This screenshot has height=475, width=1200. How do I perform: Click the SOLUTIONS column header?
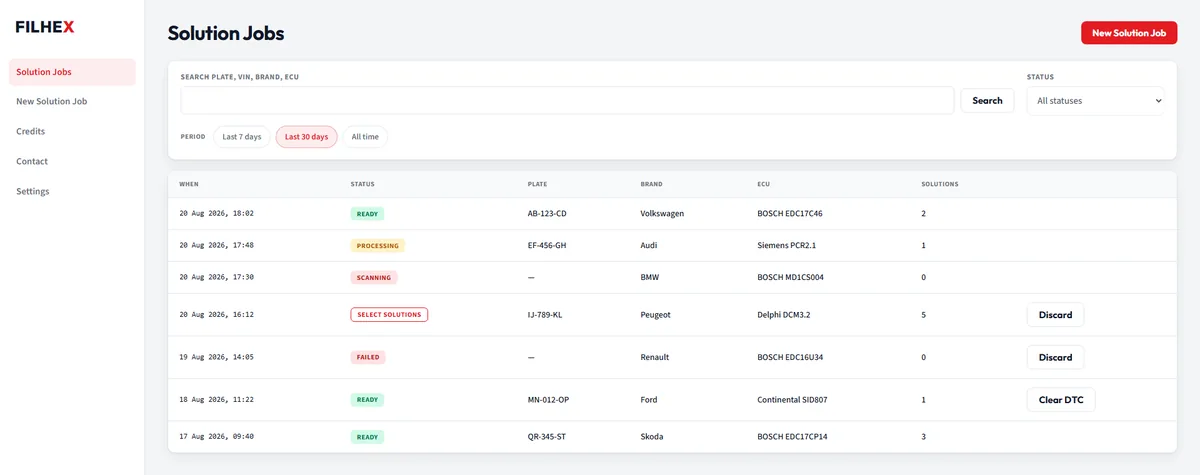click(940, 184)
